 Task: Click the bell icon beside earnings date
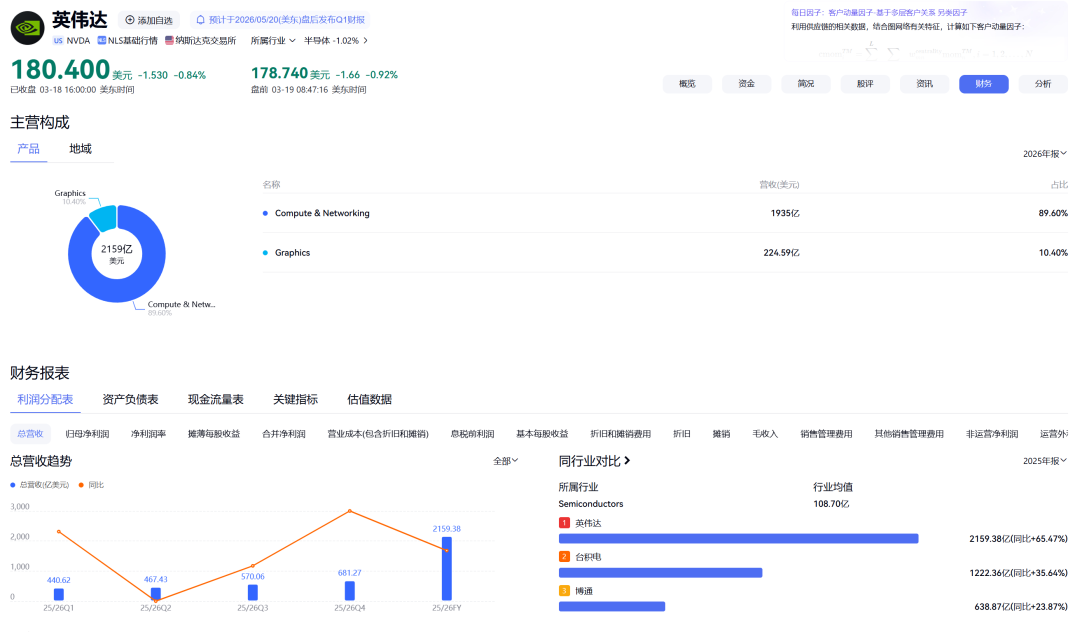point(200,20)
